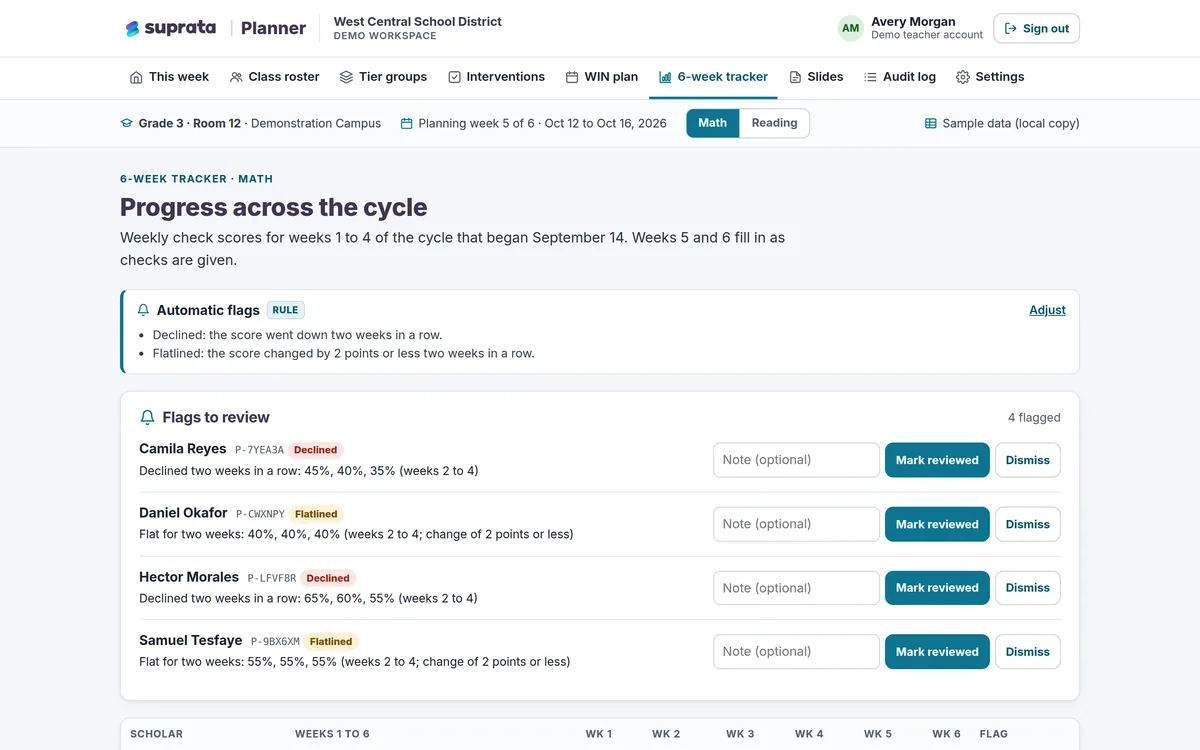Screen dimensions: 1200x750
Task: Click the list icon beside Audit log
Action: pyautogui.click(x=870, y=77)
